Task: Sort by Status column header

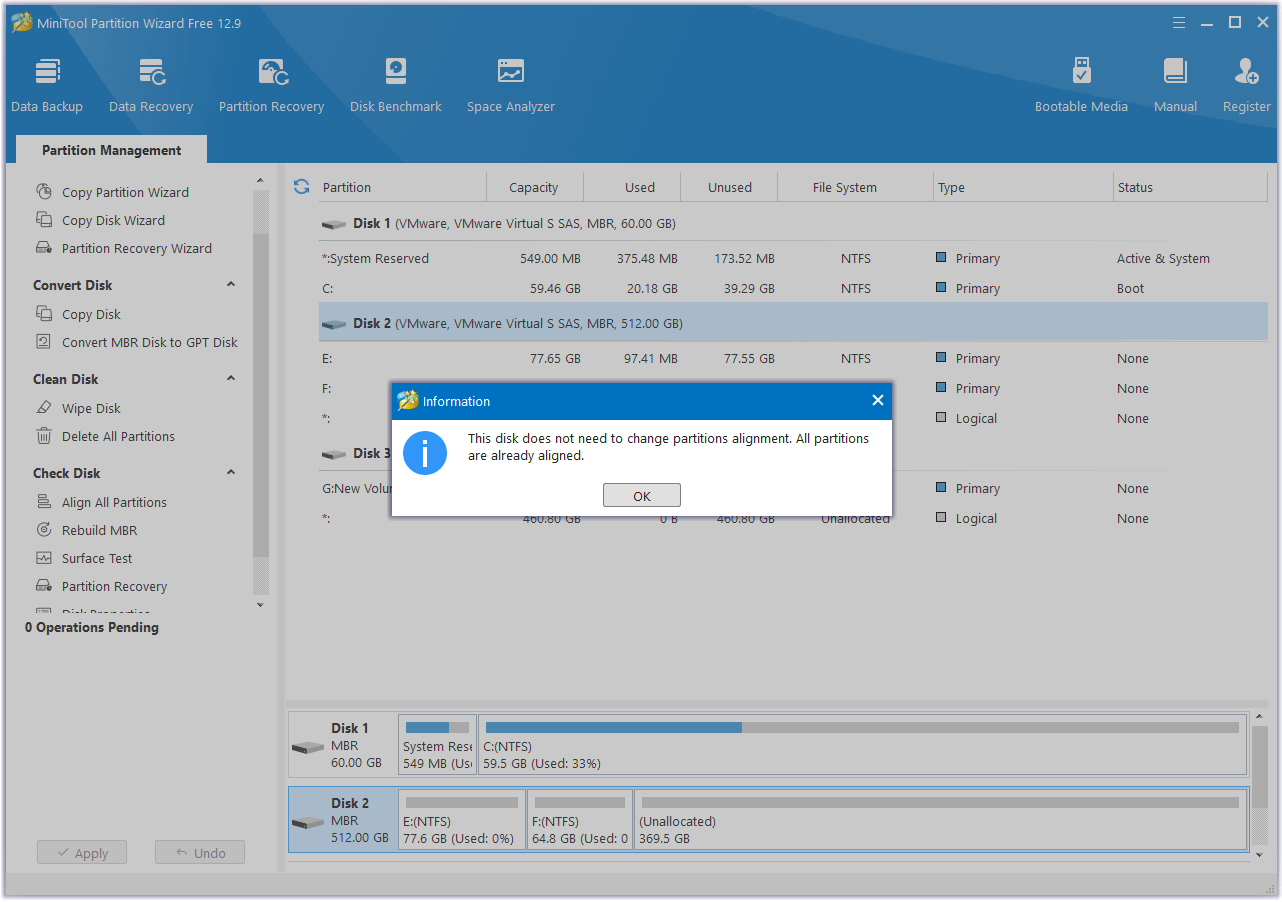Action: tap(1190, 187)
